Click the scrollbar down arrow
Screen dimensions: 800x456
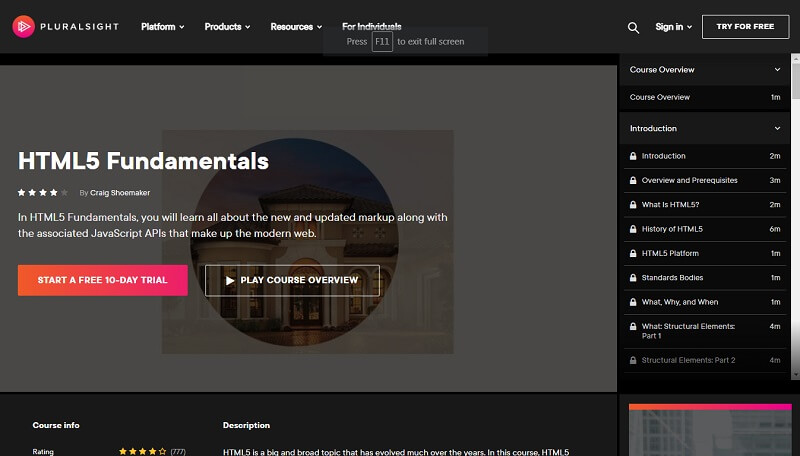795,375
